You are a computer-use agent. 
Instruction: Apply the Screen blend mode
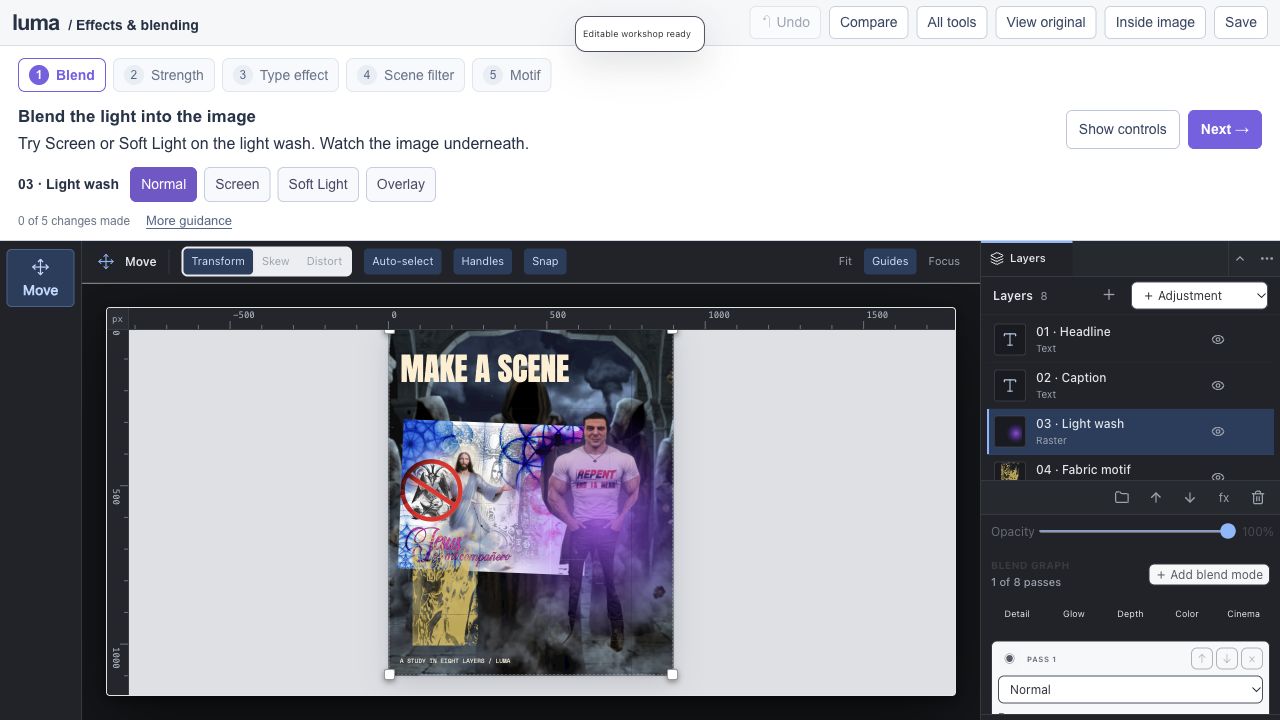[x=237, y=184]
